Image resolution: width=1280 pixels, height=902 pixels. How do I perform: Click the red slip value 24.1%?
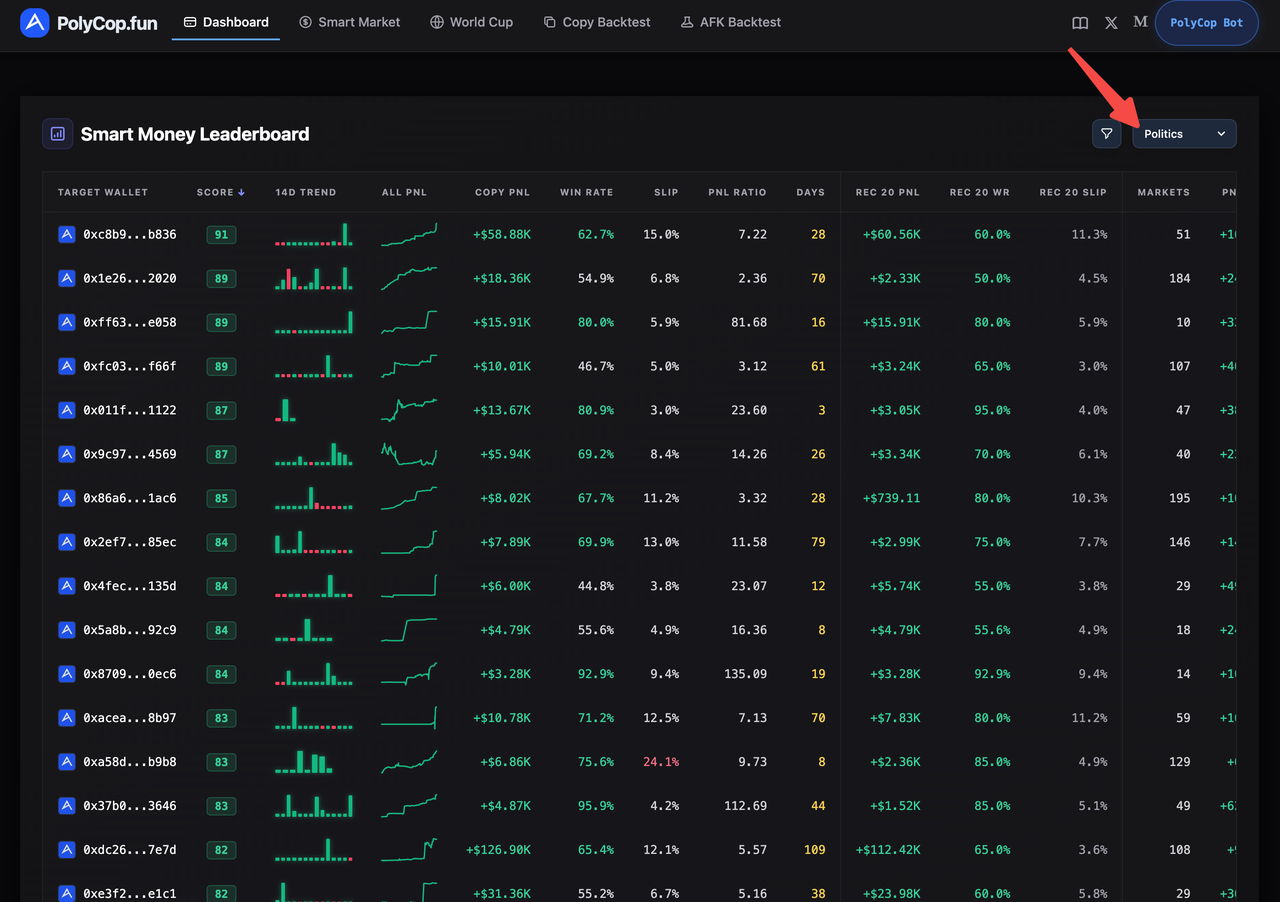coord(661,762)
